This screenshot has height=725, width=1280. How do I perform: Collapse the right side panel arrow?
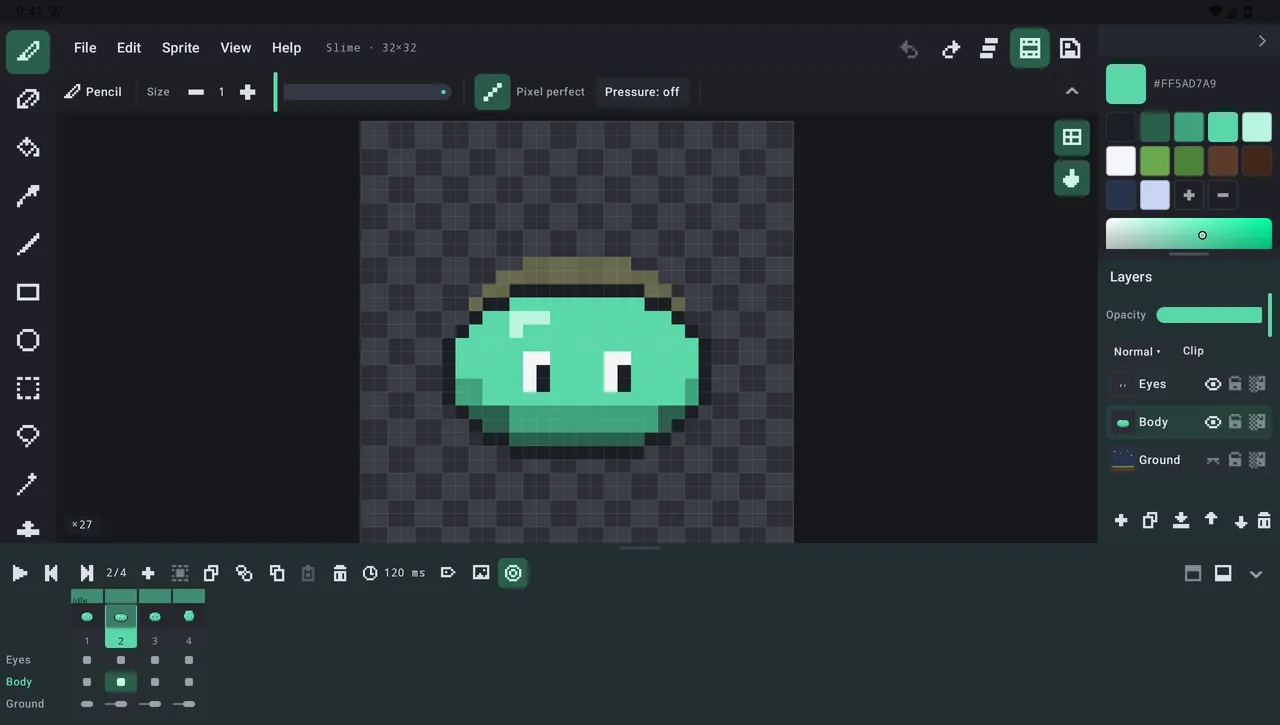point(1262,42)
